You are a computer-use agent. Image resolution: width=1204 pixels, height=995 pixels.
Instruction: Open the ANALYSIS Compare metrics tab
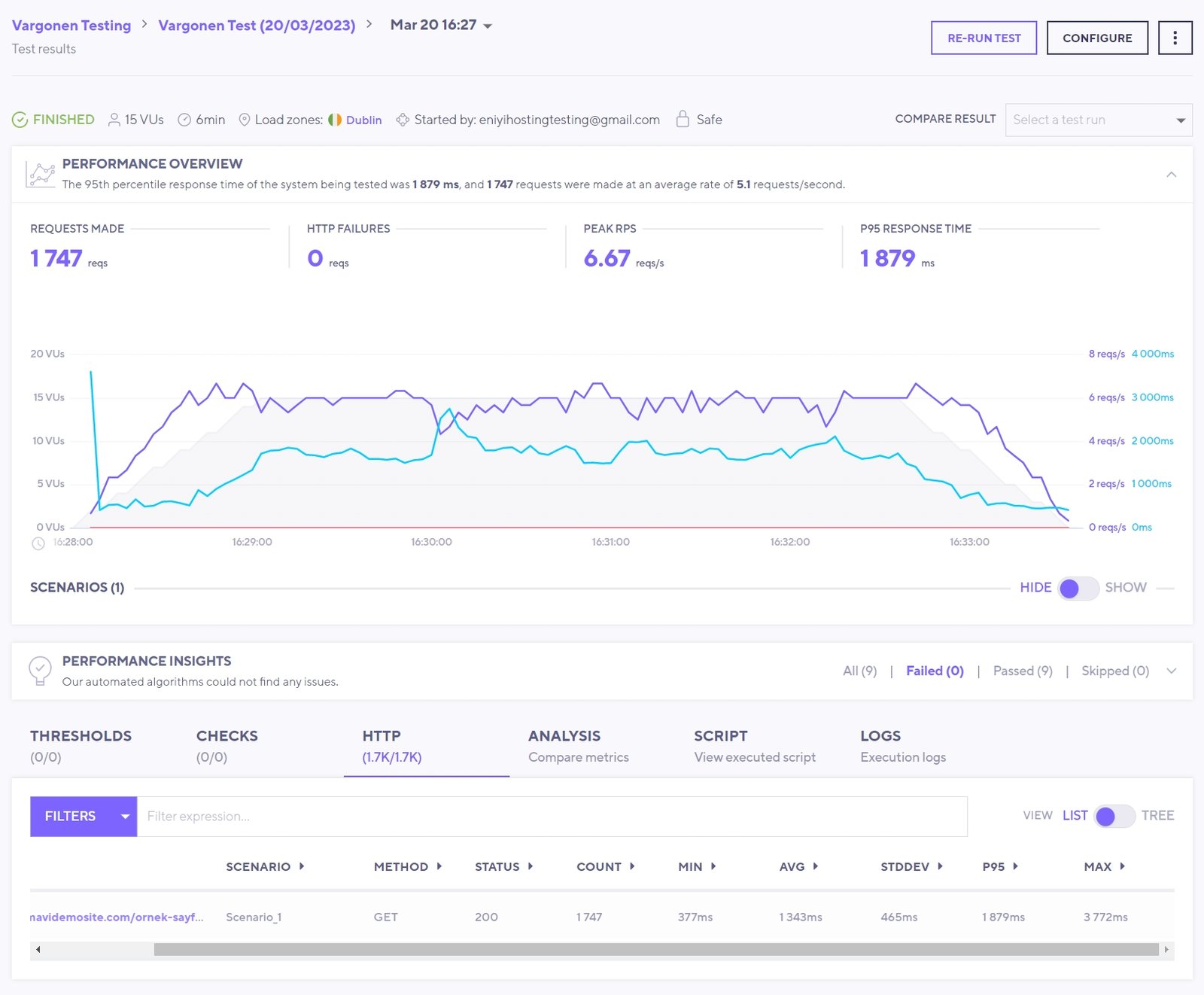coord(578,746)
